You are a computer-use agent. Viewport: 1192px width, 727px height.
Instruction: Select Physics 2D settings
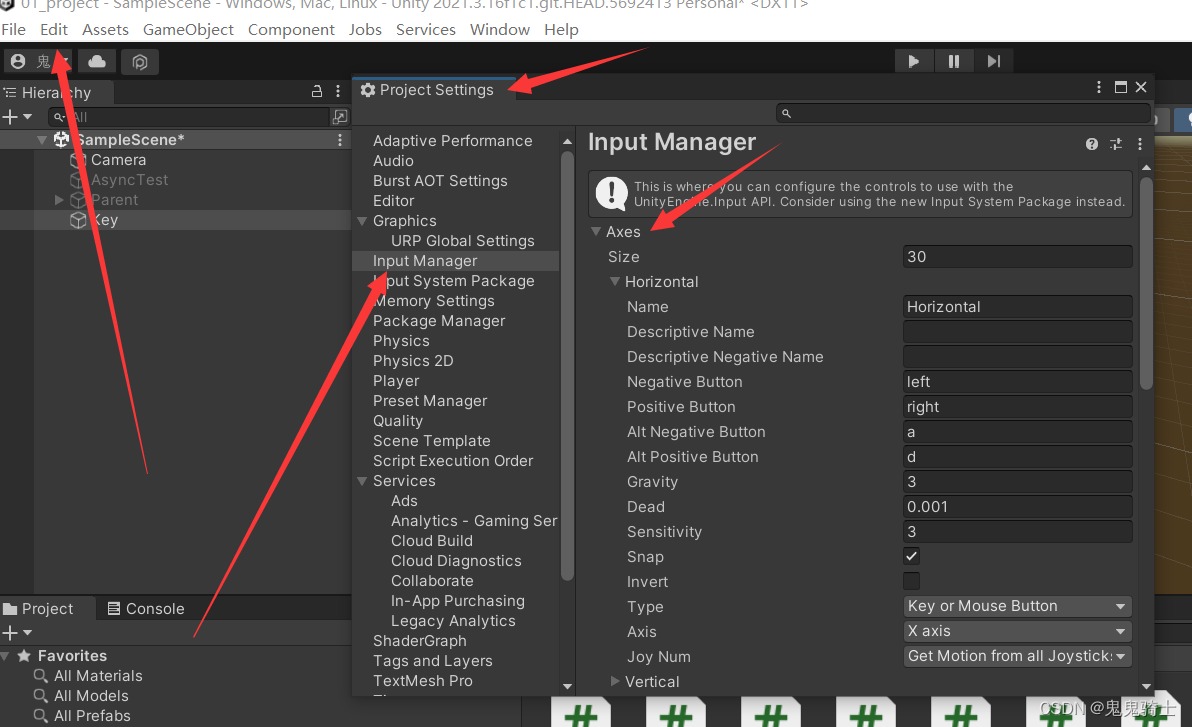[413, 361]
